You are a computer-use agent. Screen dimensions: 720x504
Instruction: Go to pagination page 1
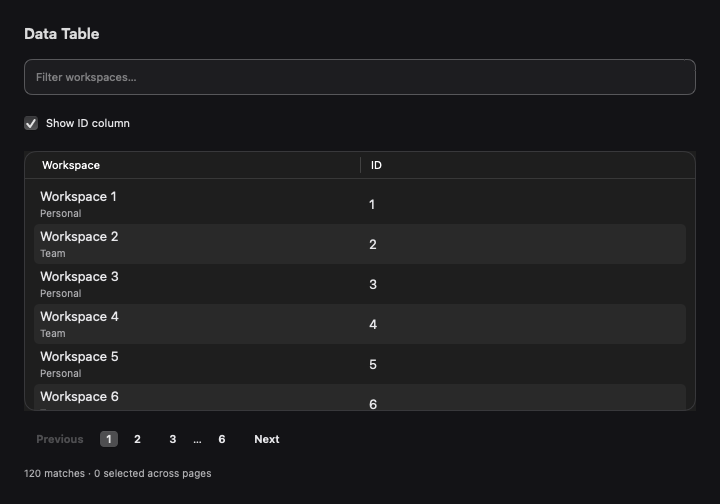coord(109,439)
